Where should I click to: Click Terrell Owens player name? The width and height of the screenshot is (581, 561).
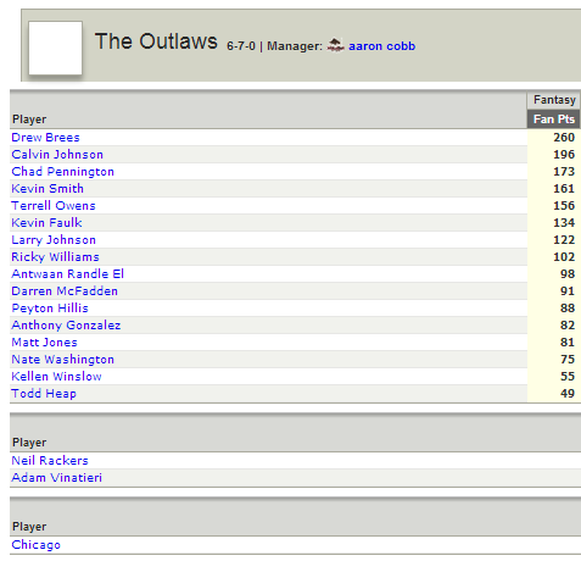pyautogui.click(x=53, y=206)
